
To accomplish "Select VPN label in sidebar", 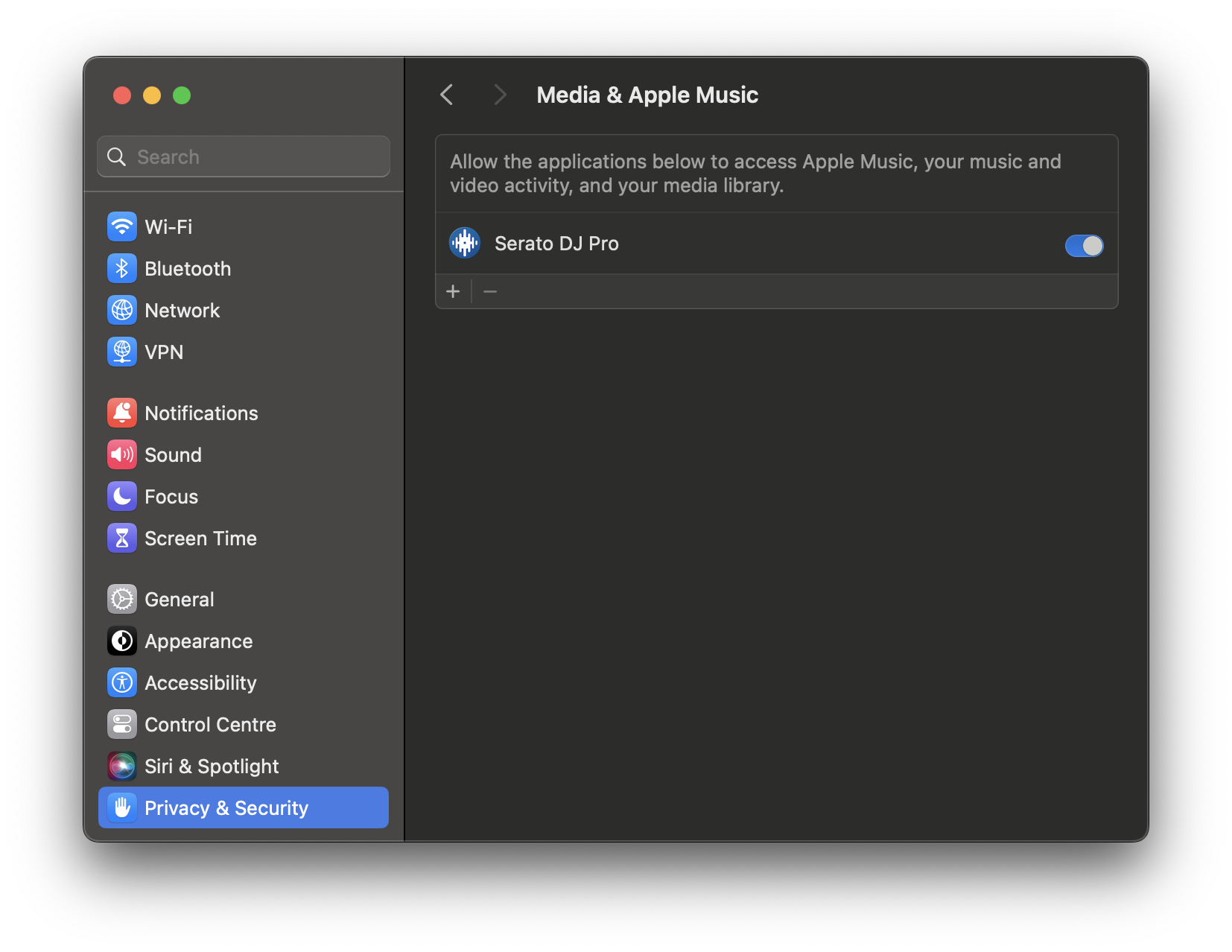I will pos(164,352).
